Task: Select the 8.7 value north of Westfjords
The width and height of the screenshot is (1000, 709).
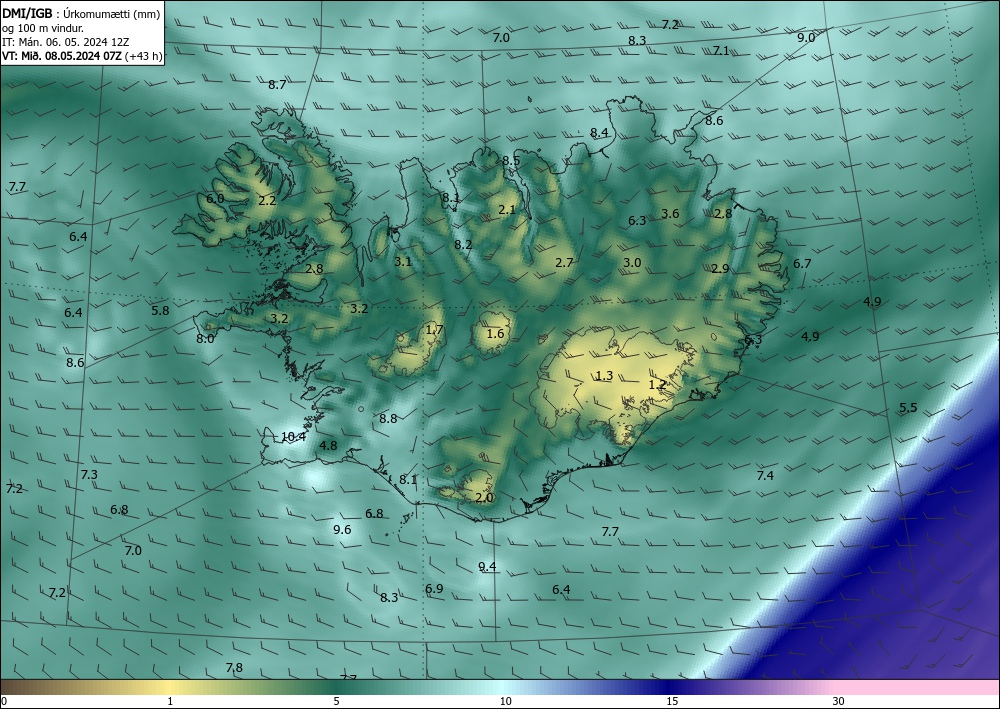Action: click(277, 84)
